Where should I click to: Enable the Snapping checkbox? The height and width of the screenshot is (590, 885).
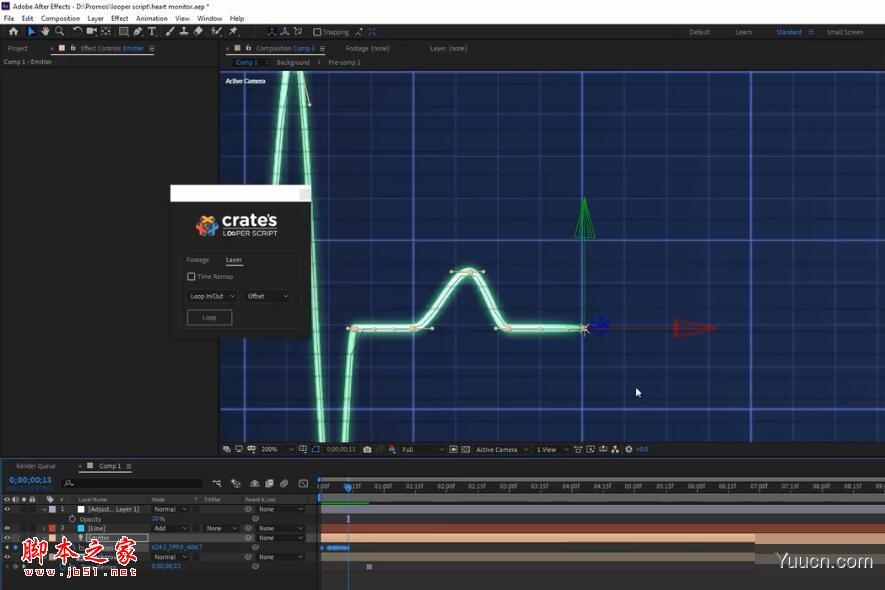point(317,32)
